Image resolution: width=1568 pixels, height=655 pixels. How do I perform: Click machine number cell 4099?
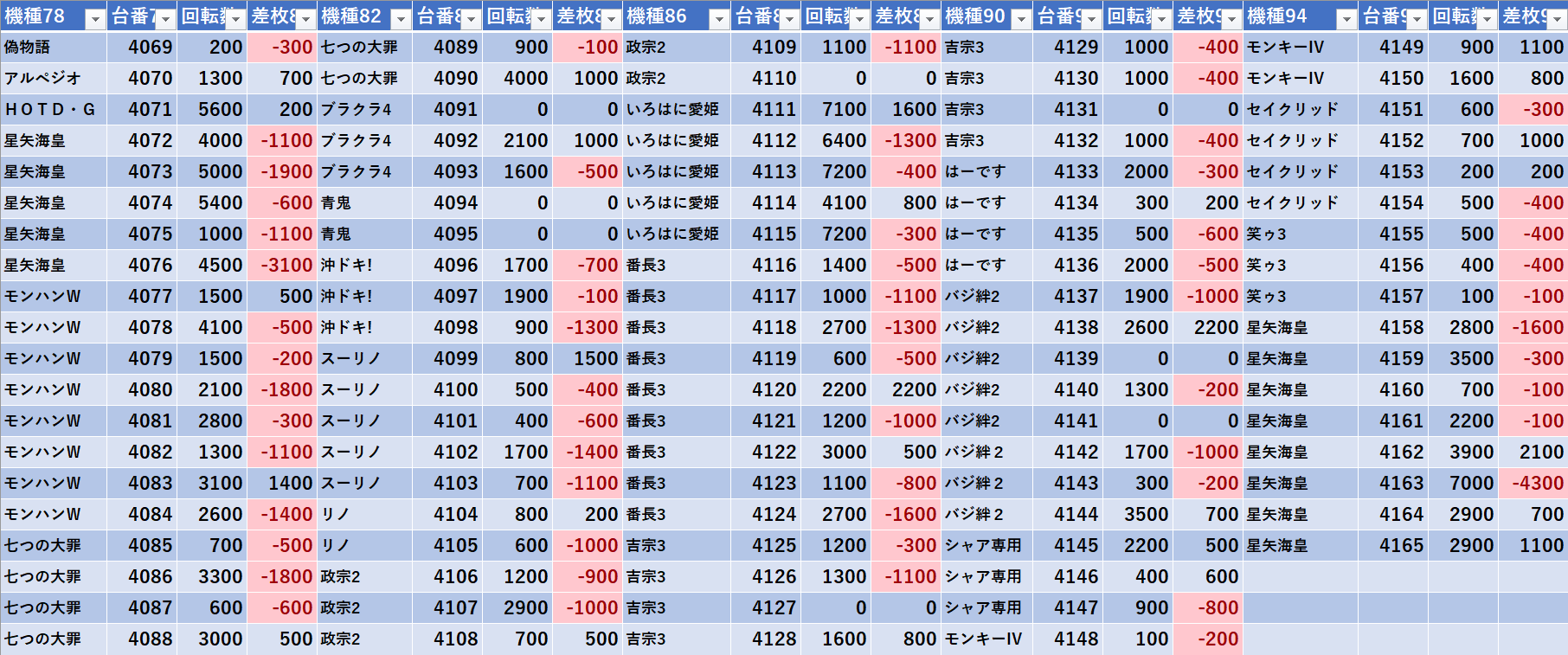[x=447, y=358]
